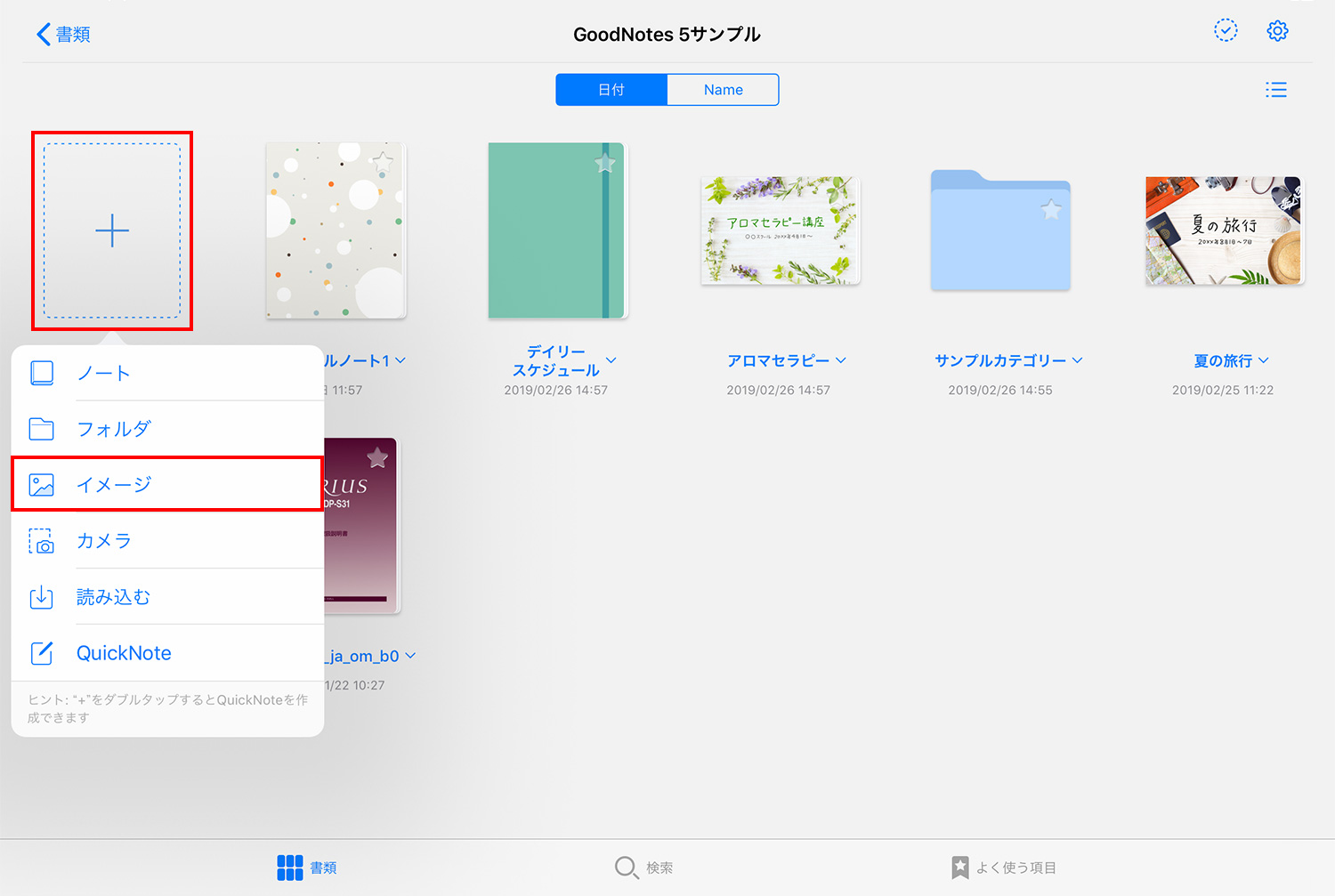Choose フォルダ from the new menu
The image size is (1335, 896).
168,429
